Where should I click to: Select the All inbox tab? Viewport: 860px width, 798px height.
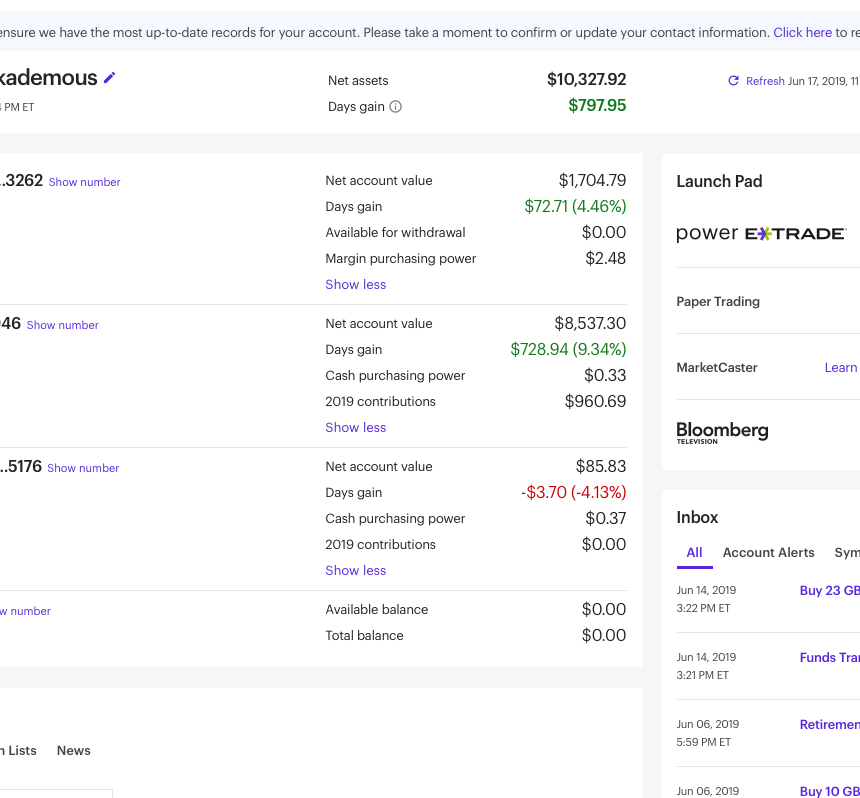(694, 553)
